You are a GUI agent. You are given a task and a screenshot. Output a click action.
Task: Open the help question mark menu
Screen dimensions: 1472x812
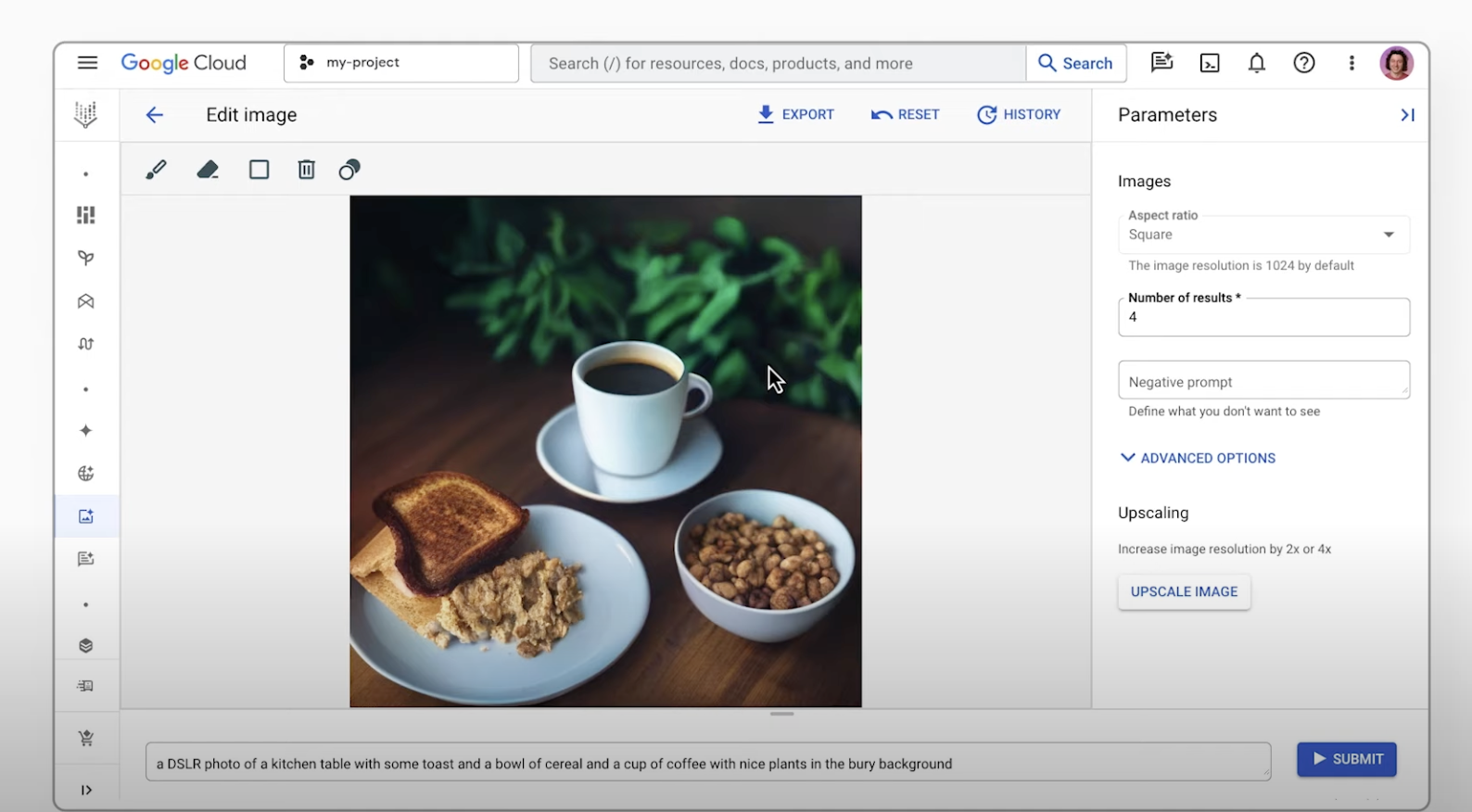1304,63
